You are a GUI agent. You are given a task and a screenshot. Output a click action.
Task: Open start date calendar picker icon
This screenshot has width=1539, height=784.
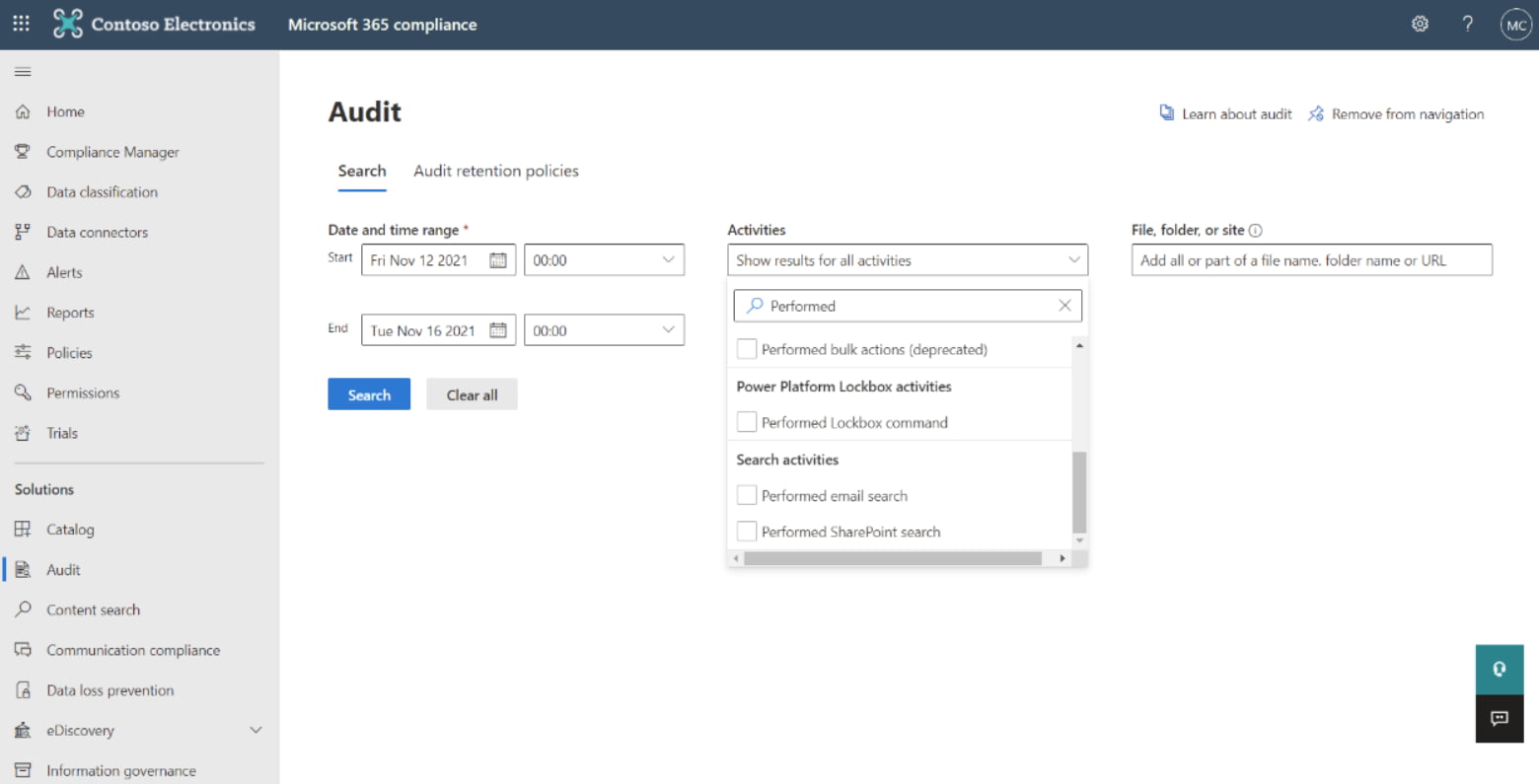[498, 260]
